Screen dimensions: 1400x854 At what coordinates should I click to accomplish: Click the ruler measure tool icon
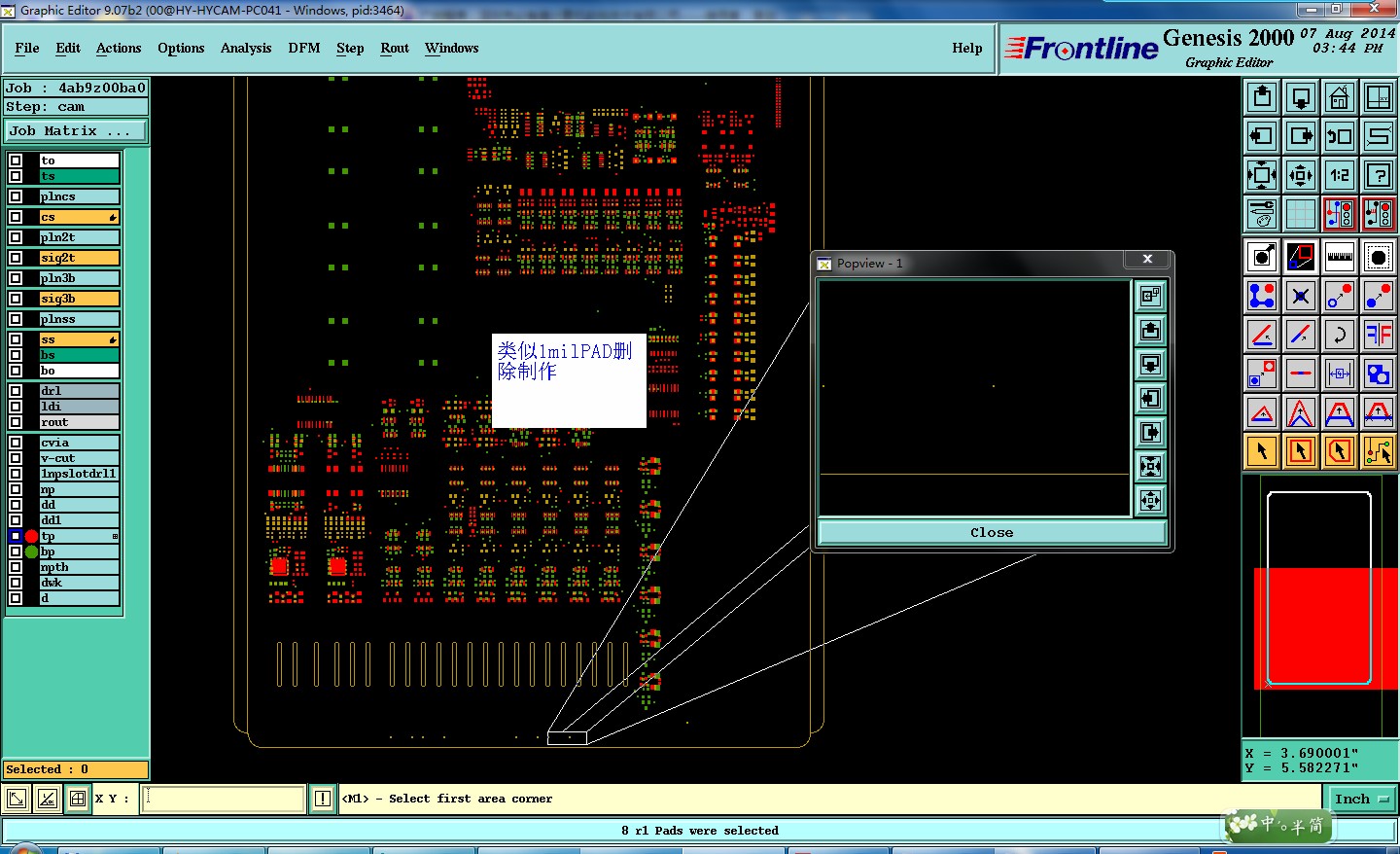pyautogui.click(x=1340, y=257)
